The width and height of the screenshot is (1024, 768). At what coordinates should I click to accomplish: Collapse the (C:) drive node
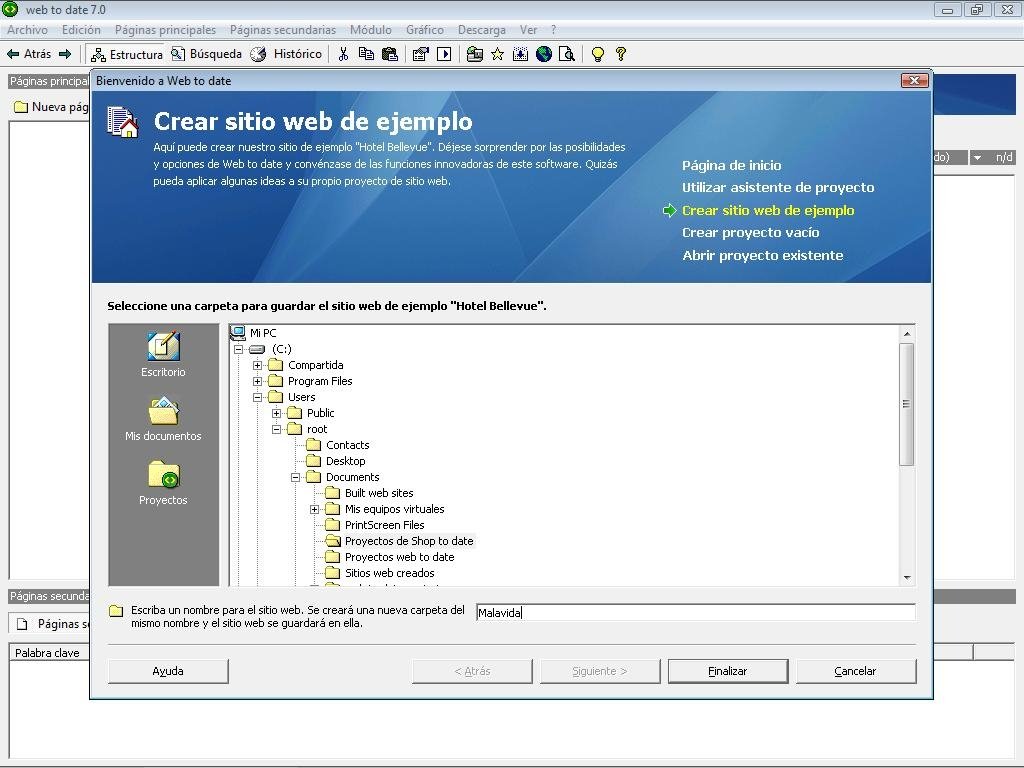coord(239,349)
